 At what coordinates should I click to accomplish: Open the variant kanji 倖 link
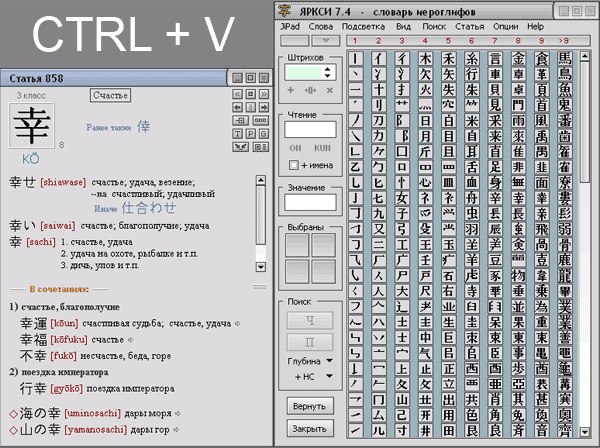pyautogui.click(x=143, y=126)
